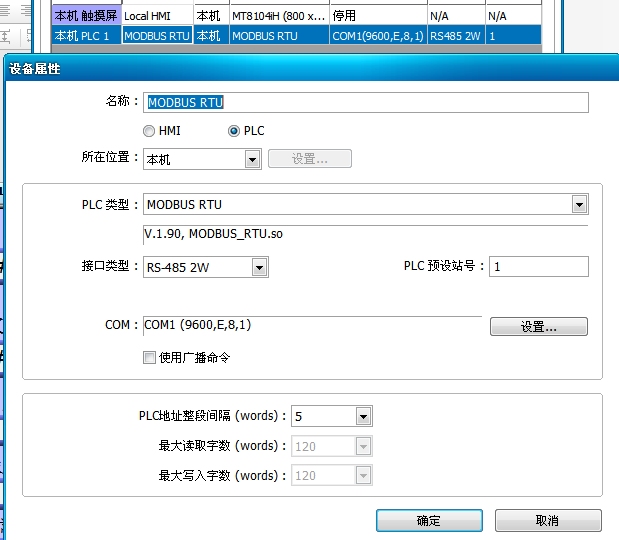Click the PLC预设站号 input field
Image resolution: width=619 pixels, height=540 pixels.
coord(538,267)
